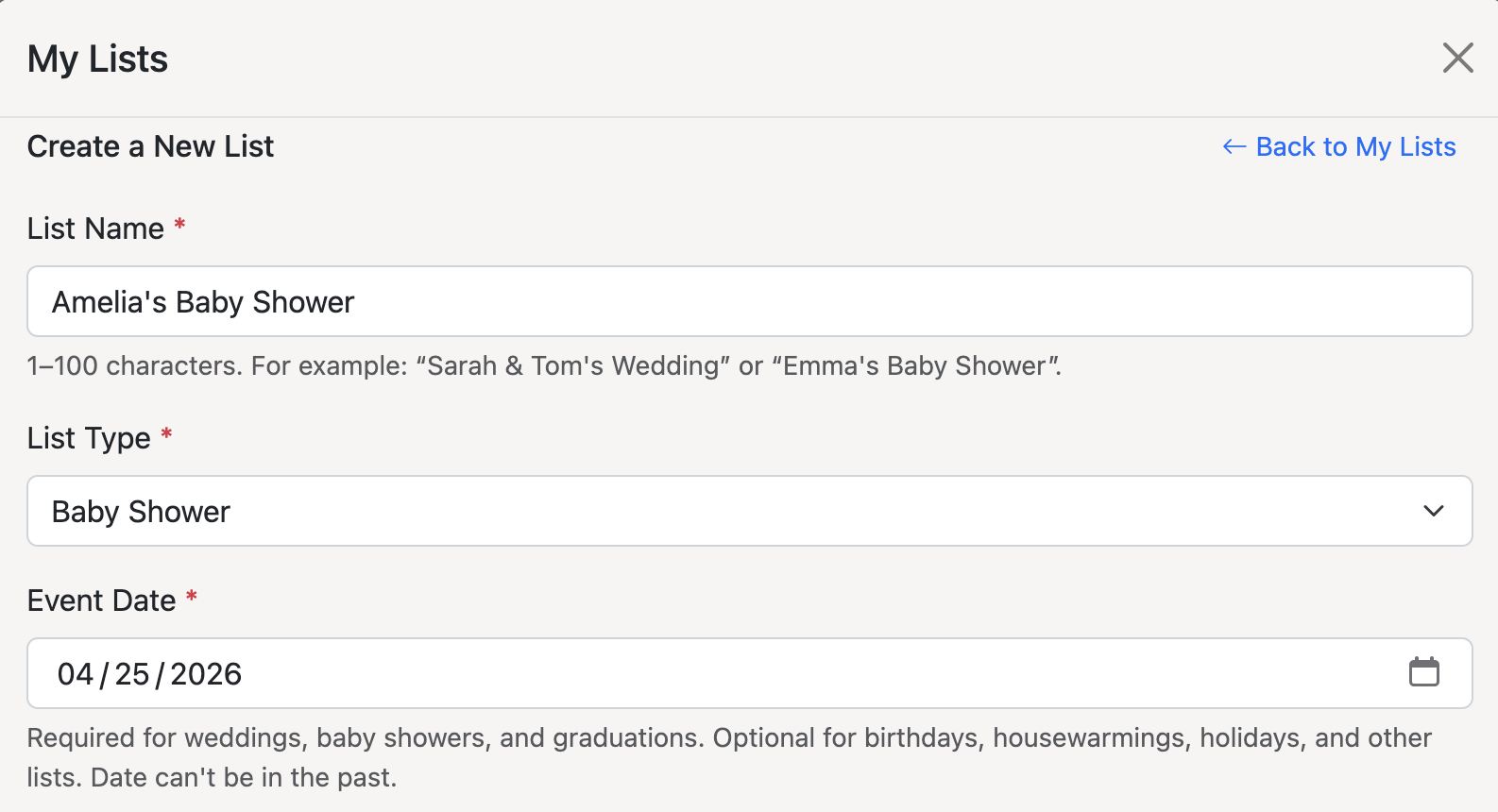This screenshot has height=812, width=1498.
Task: Click the 'Create a New List' heading
Action: tap(150, 146)
